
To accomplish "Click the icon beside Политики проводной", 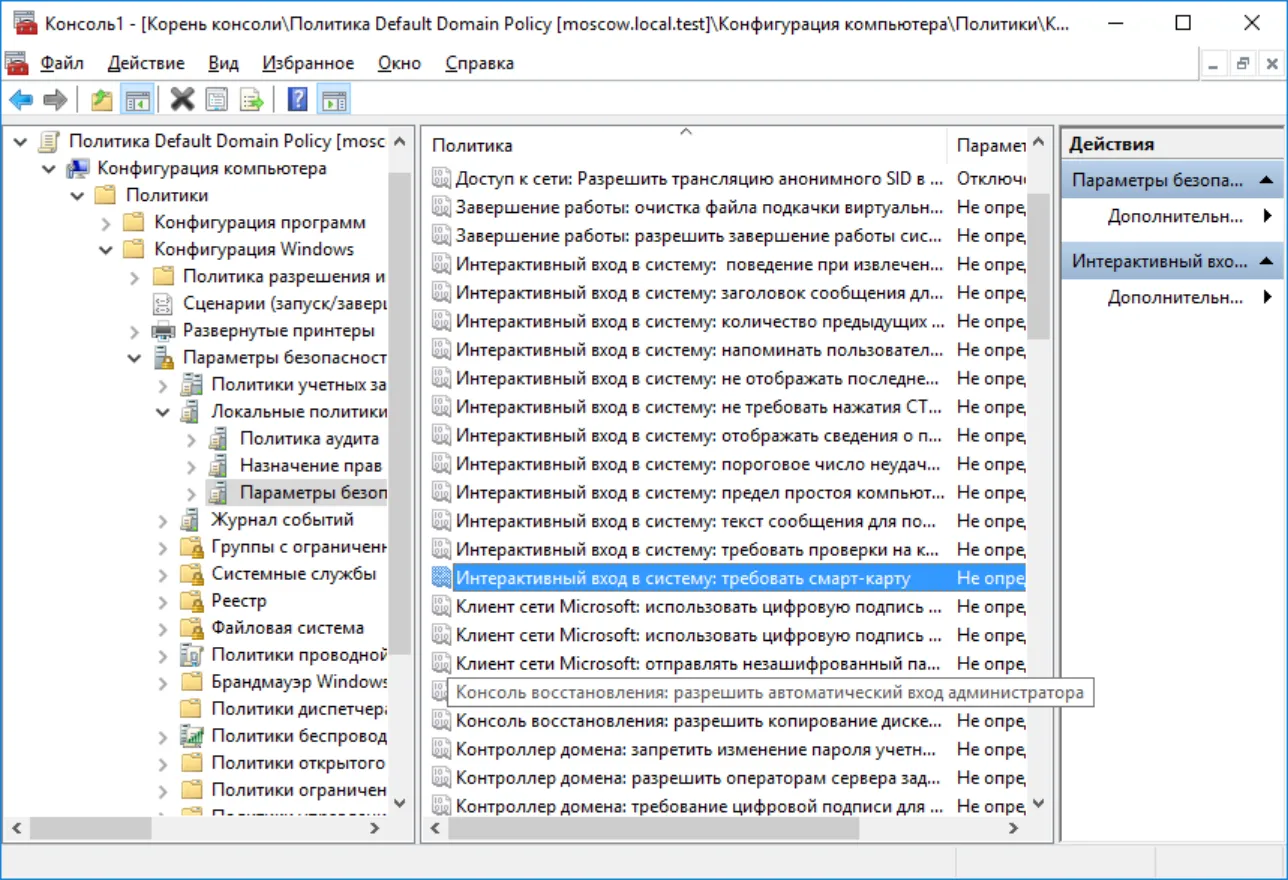I will point(192,655).
